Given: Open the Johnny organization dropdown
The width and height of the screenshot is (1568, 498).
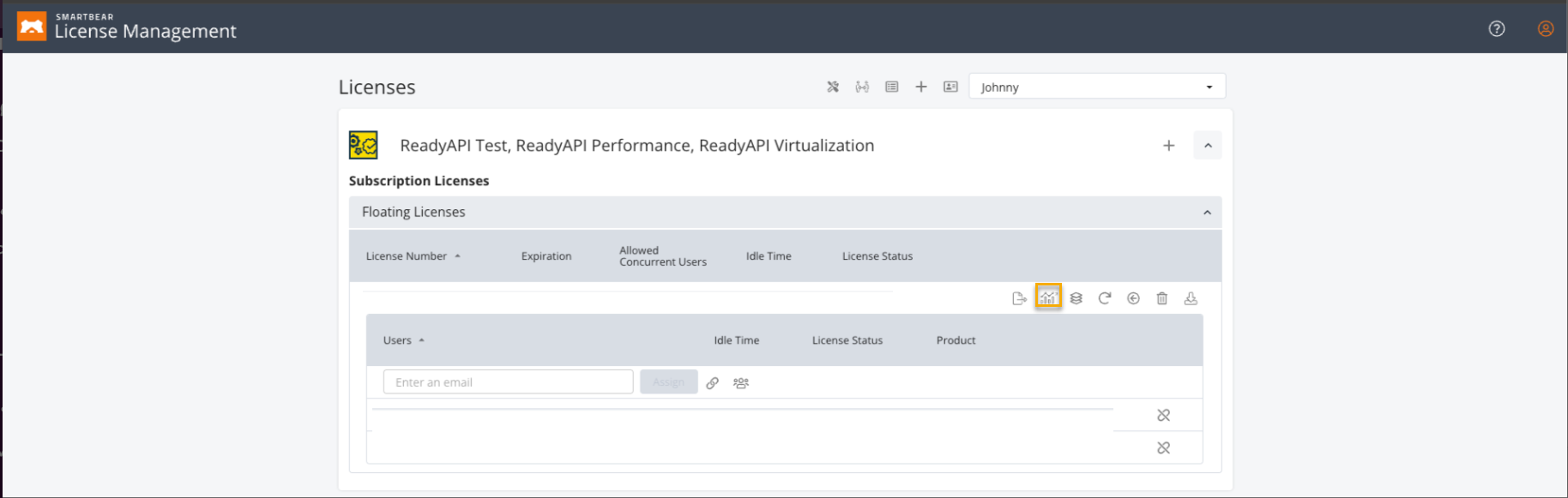Looking at the screenshot, I should click(1096, 87).
